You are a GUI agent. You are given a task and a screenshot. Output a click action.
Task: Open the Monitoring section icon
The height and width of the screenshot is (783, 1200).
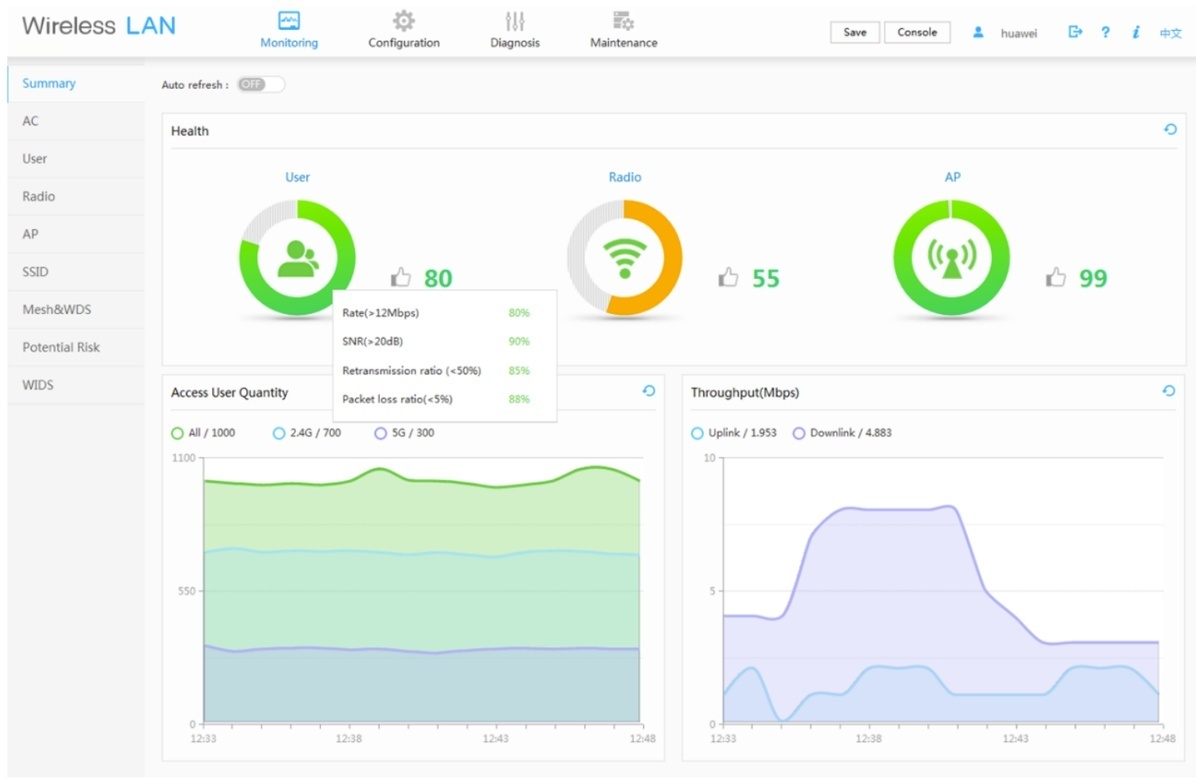[x=289, y=21]
